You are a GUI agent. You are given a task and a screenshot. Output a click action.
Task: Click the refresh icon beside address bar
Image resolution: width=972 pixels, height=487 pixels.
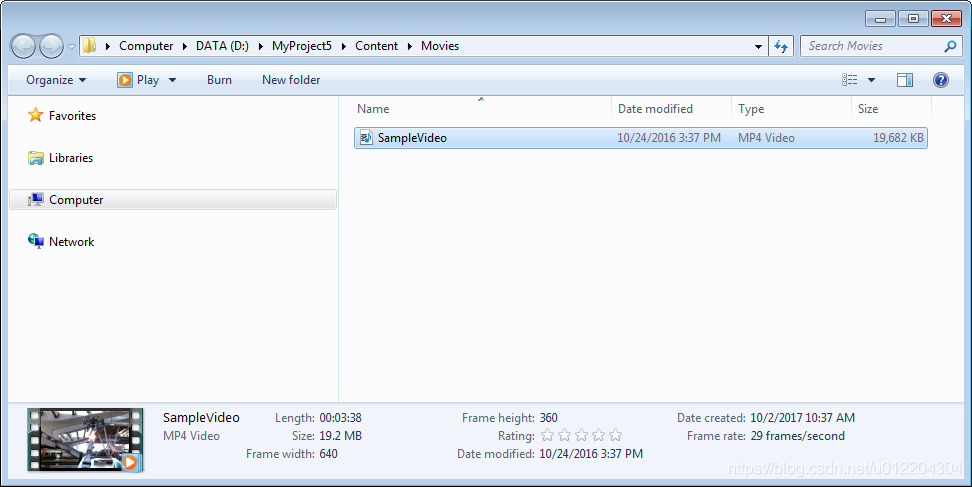[x=781, y=46]
